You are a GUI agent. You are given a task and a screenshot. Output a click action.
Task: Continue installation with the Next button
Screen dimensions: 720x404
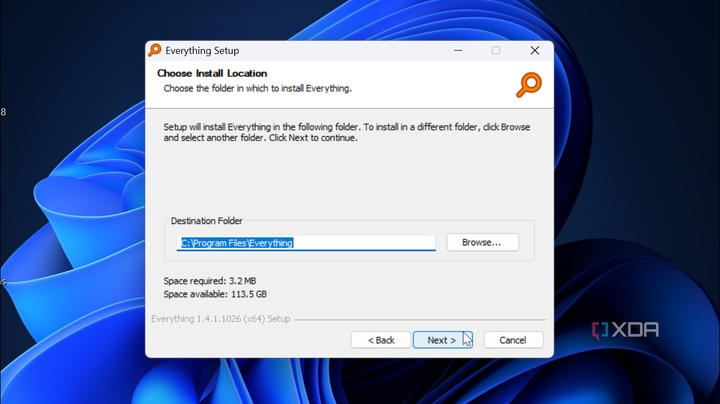tap(442, 340)
